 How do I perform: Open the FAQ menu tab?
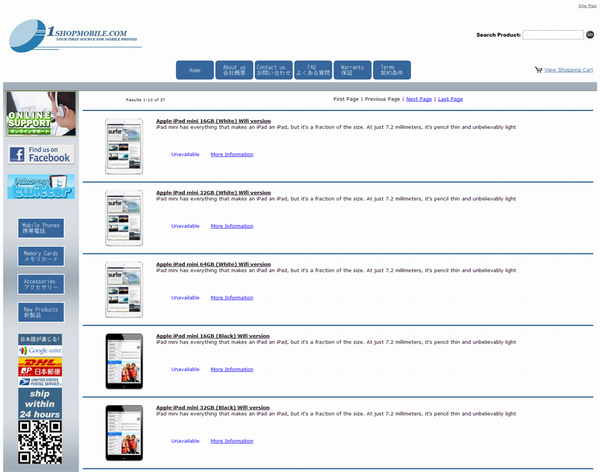point(313,70)
